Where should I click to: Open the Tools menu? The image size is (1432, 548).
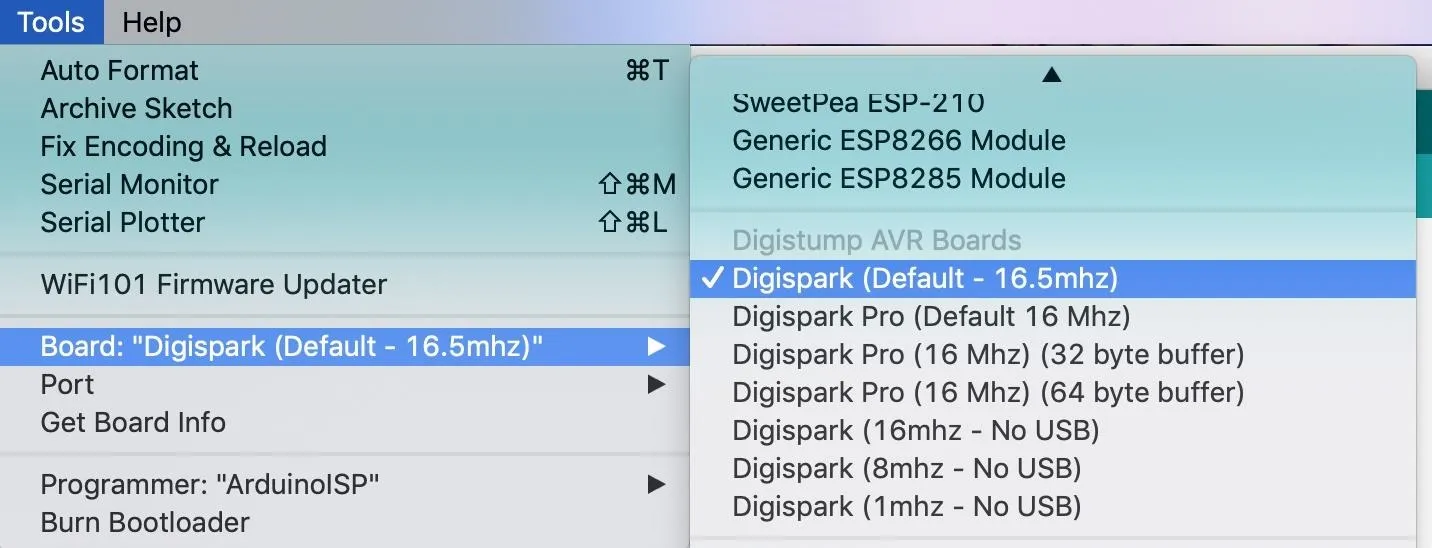52,22
